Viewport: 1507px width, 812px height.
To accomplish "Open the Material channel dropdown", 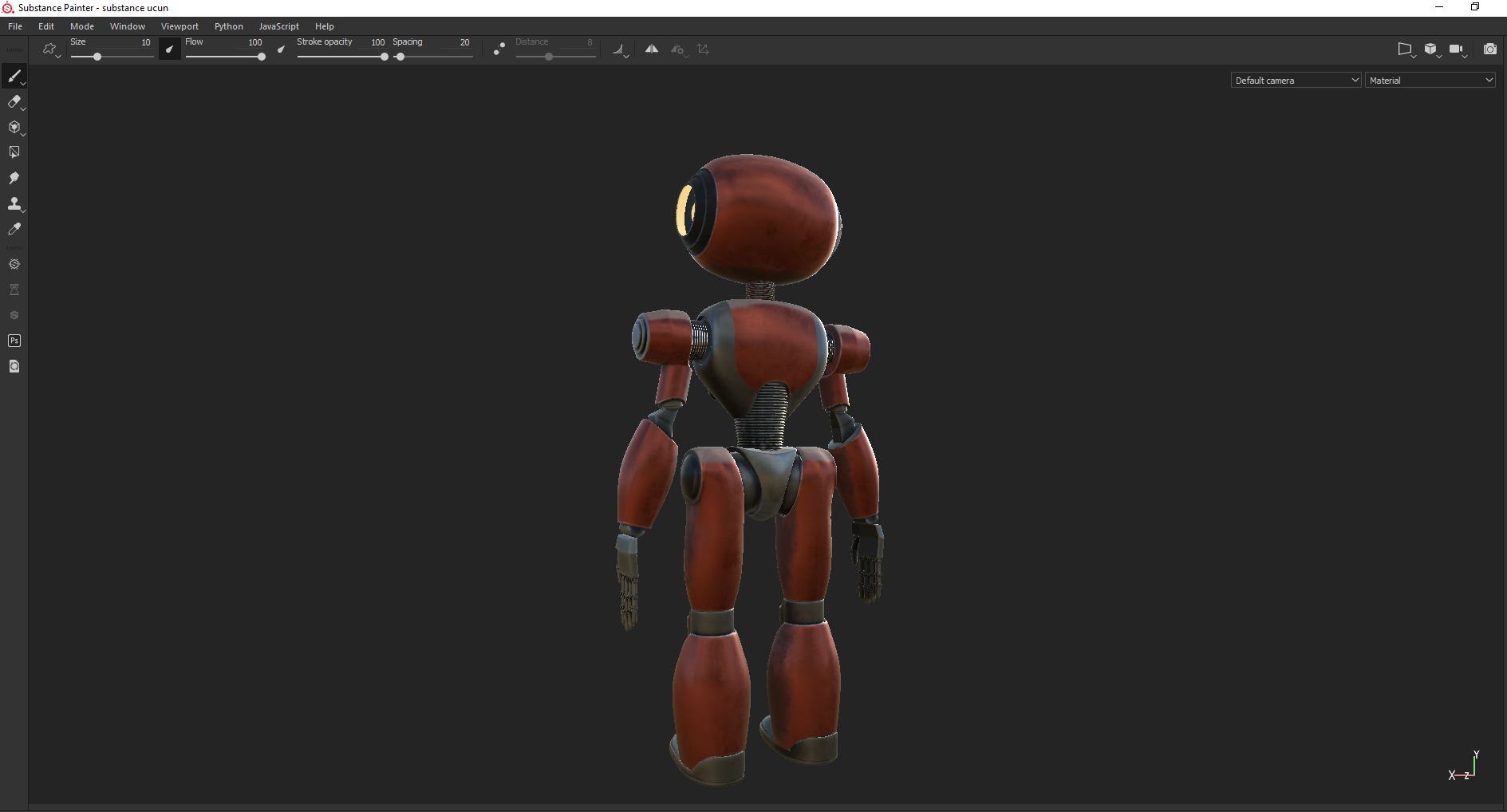I will pos(1430,81).
